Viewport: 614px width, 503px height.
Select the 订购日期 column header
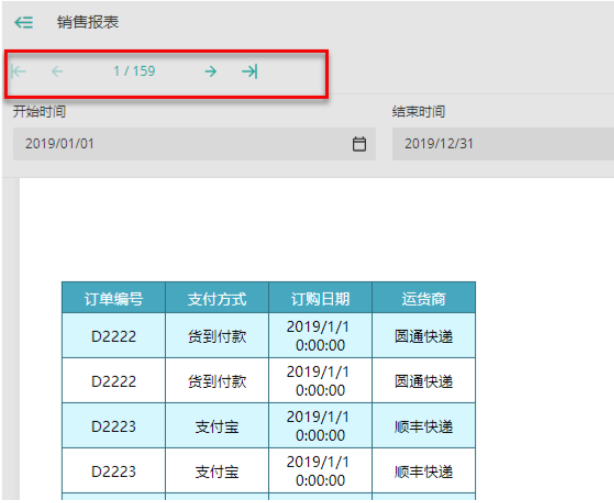pos(320,298)
